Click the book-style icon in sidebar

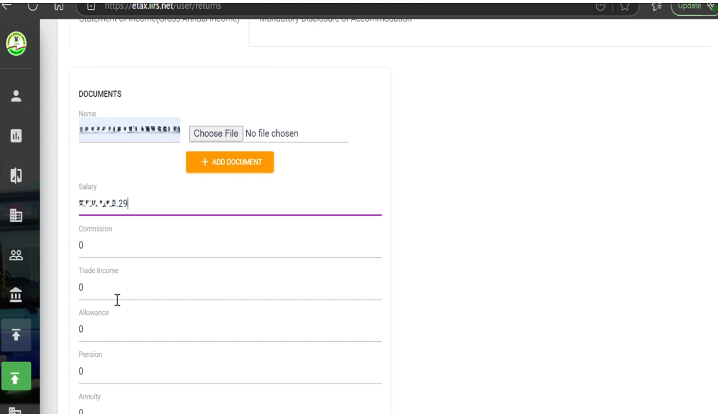(16, 176)
